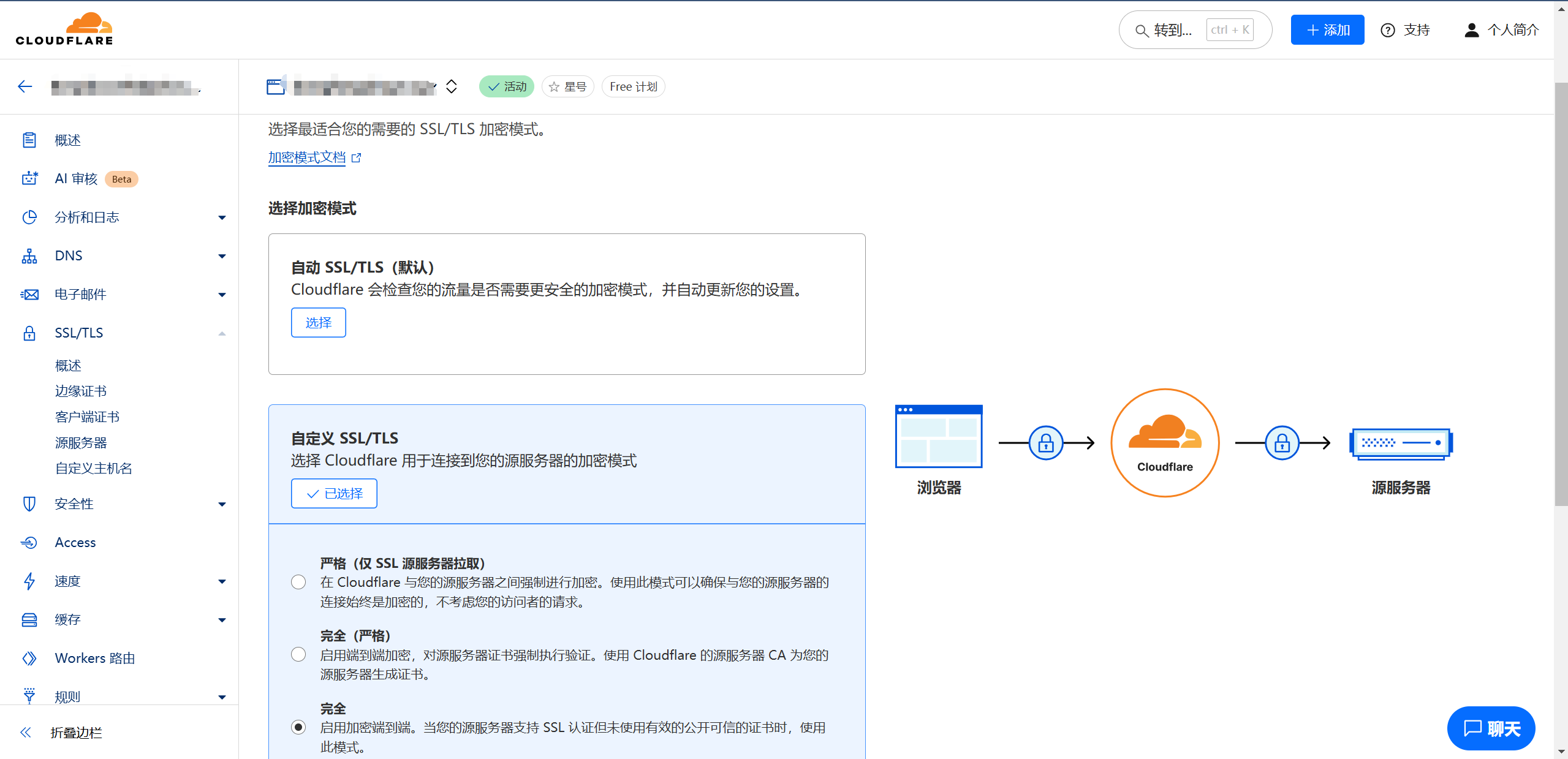Click the Access login arrow icon

tap(29, 542)
